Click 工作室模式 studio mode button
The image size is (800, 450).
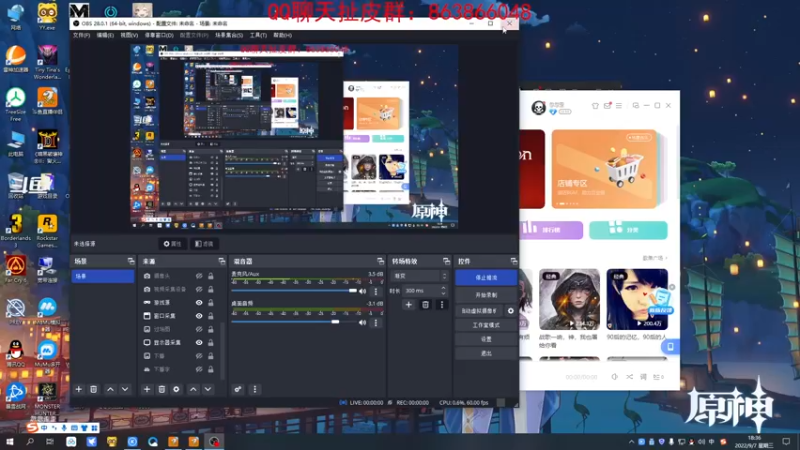(x=486, y=325)
